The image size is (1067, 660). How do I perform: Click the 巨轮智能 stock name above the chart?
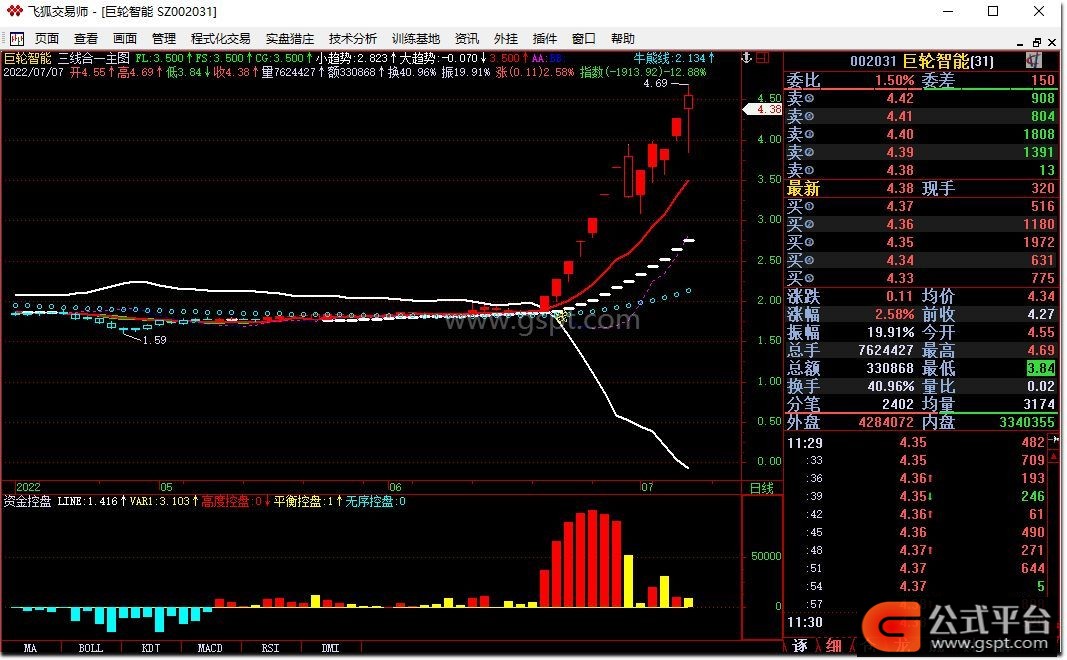(x=28, y=59)
